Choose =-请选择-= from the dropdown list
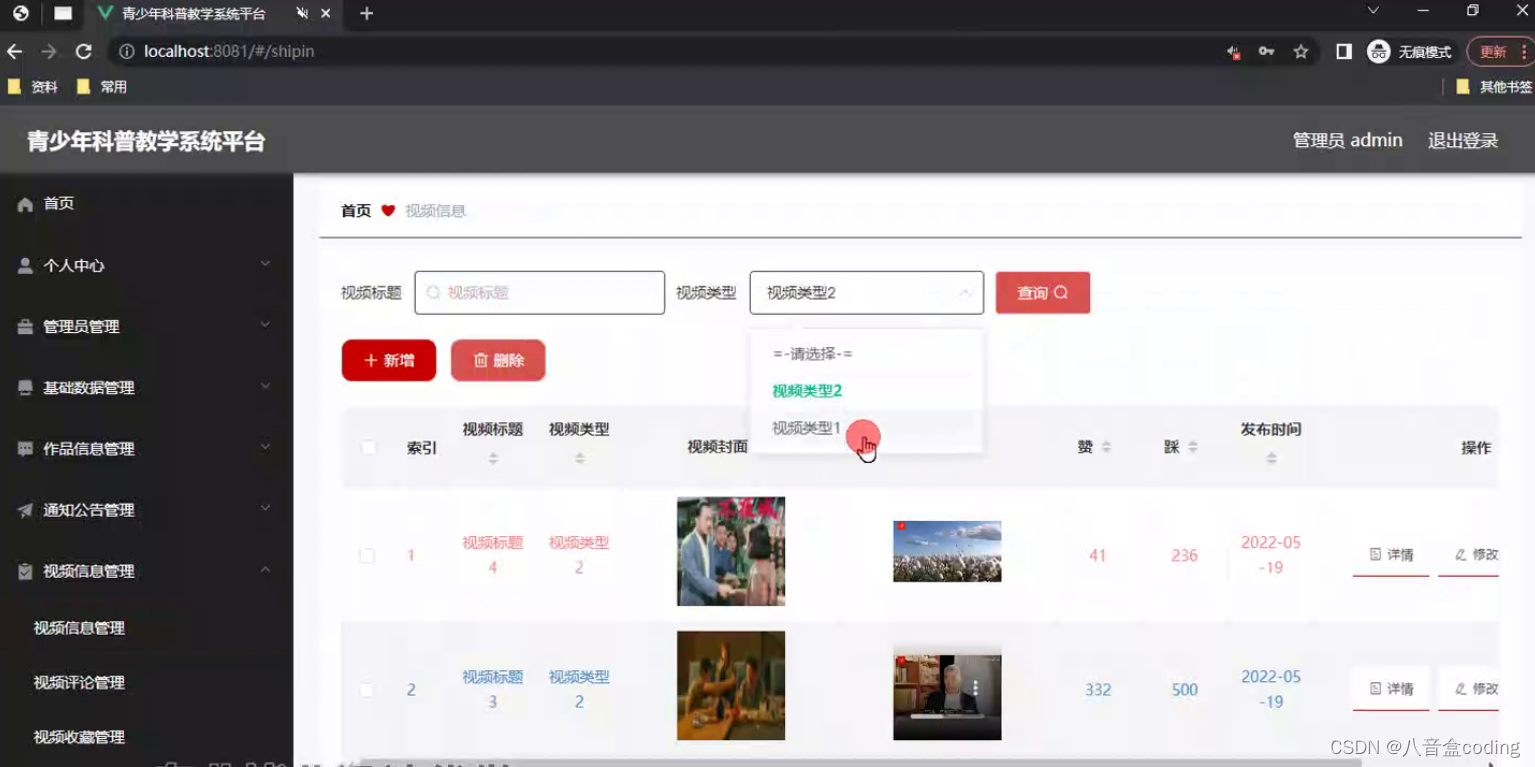Viewport: 1535px width, 767px height. point(866,354)
